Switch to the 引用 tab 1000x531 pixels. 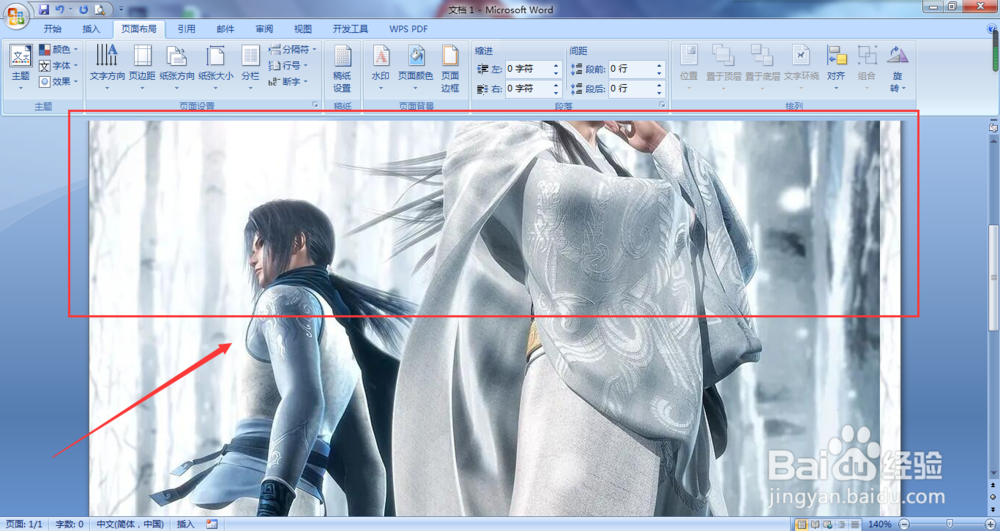(x=186, y=29)
